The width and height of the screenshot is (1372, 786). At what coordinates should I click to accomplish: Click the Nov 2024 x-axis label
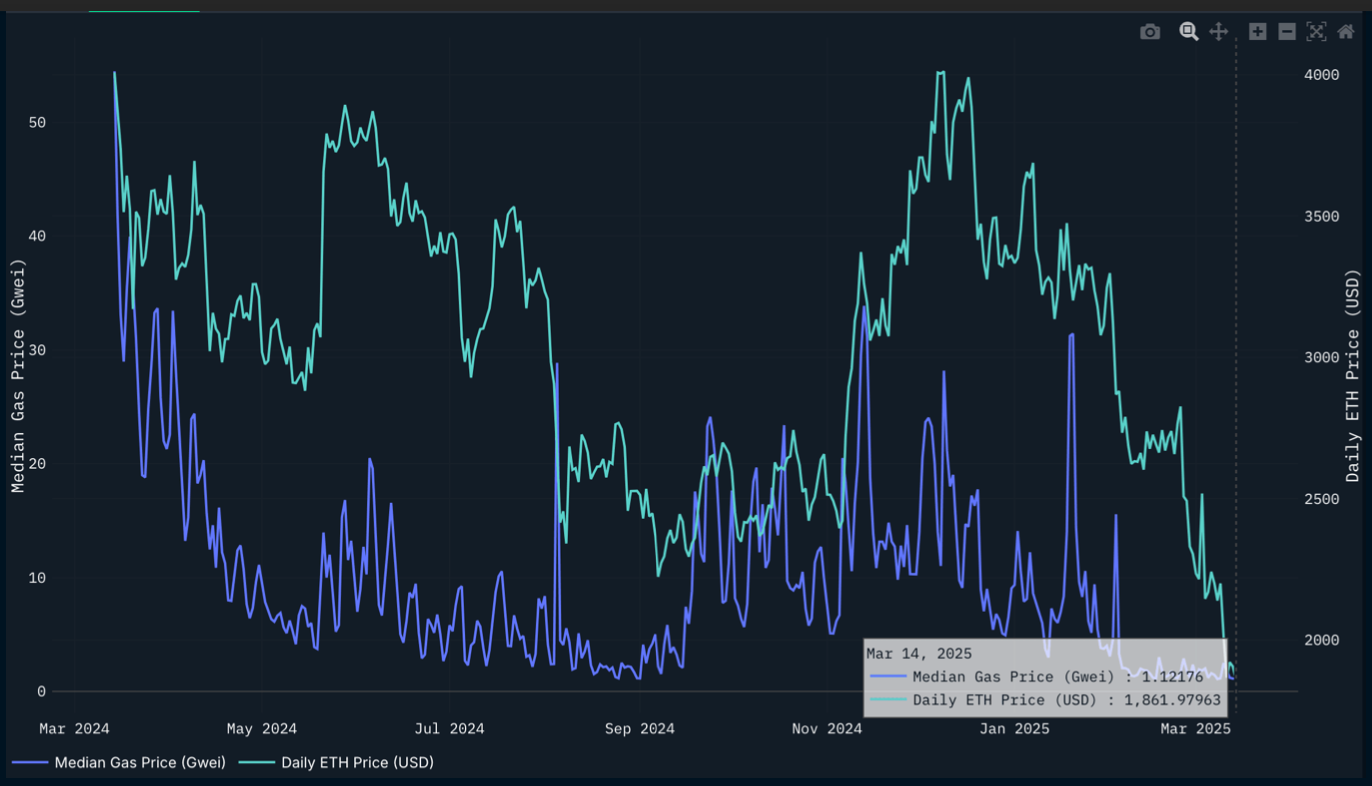pyautogui.click(x=827, y=729)
